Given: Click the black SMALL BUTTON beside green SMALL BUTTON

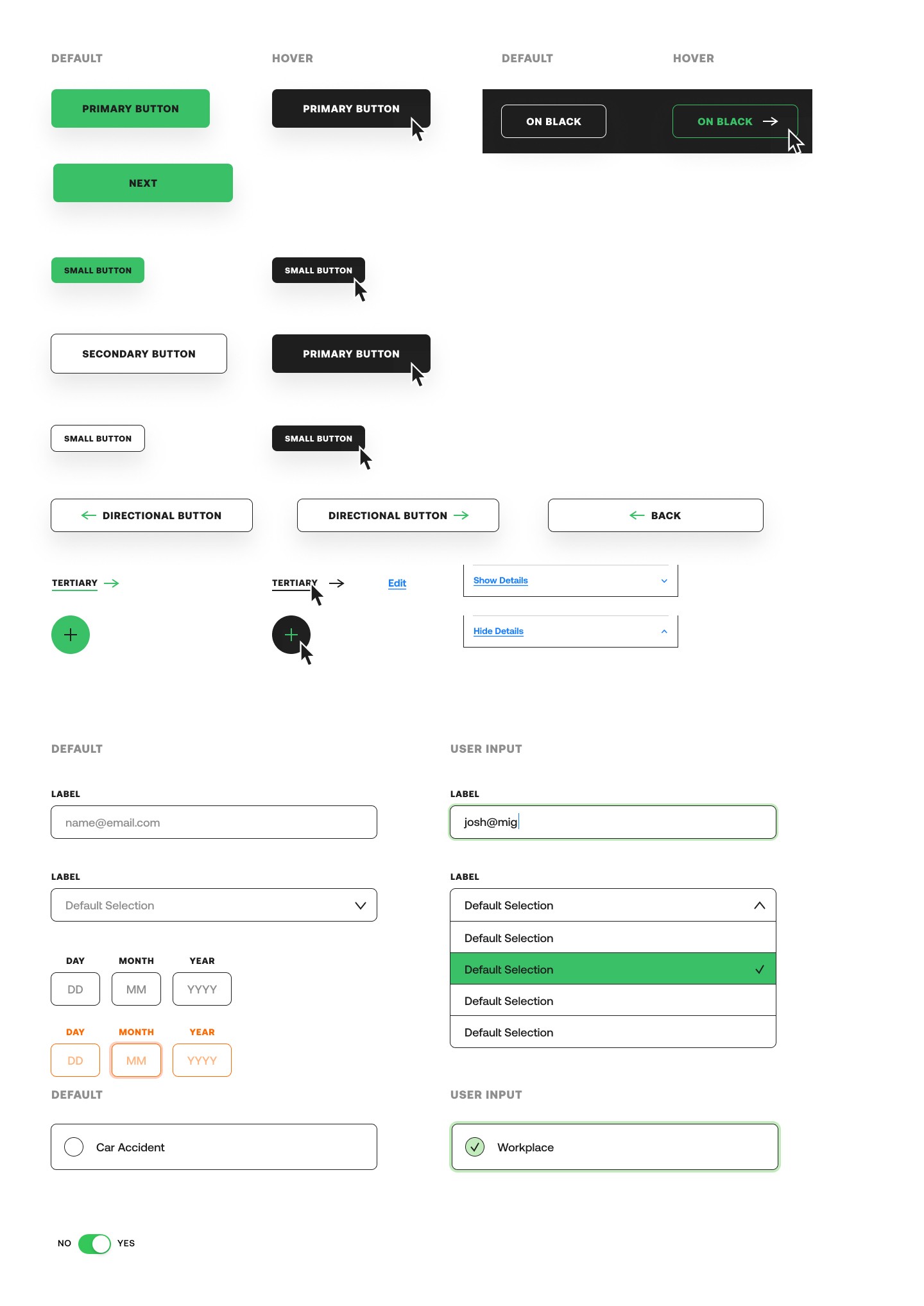Looking at the screenshot, I should tap(318, 270).
